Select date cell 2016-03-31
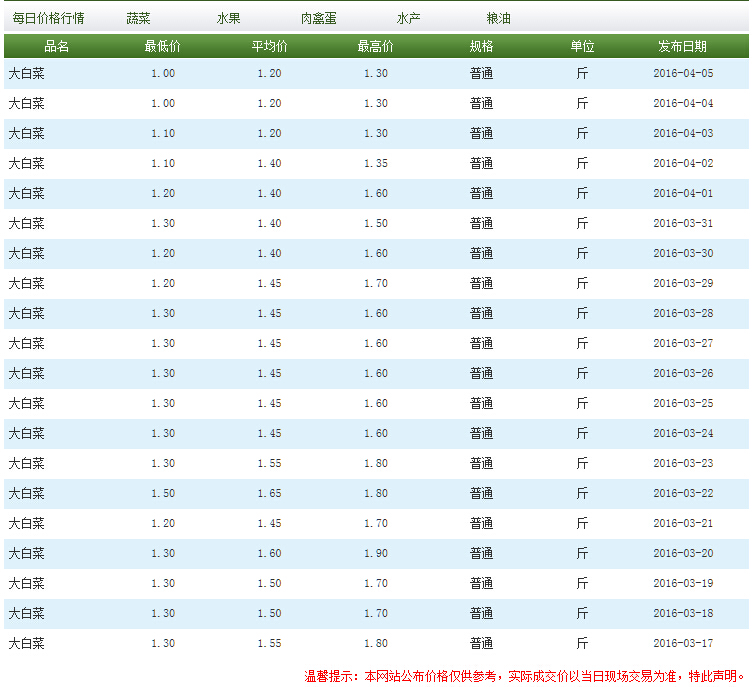Viewport: 754px width, 687px height. (x=683, y=223)
